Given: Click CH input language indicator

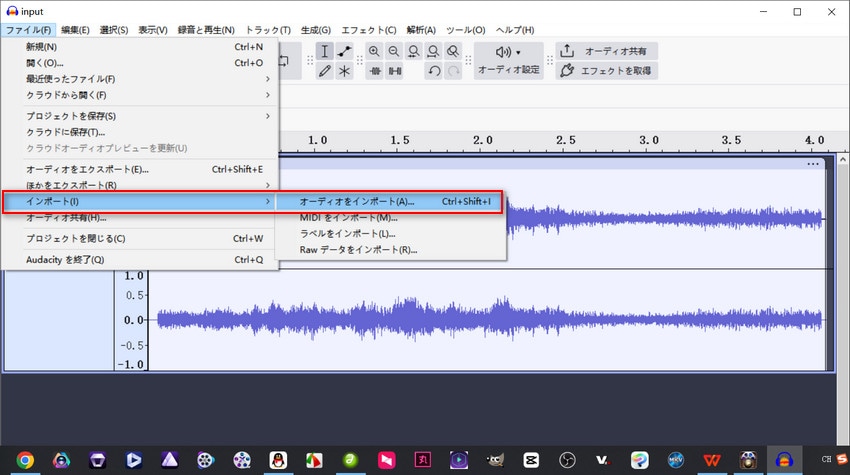Looking at the screenshot, I should (826, 459).
